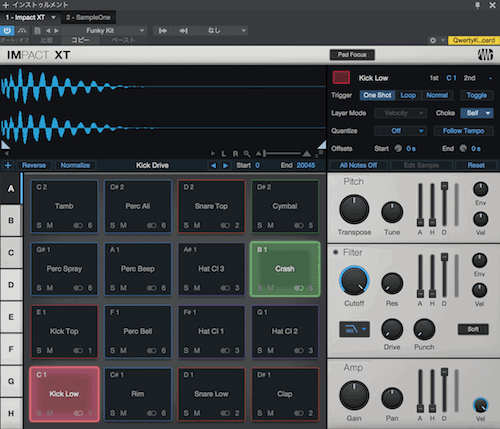Trigger the Snare Top pad

click(211, 206)
